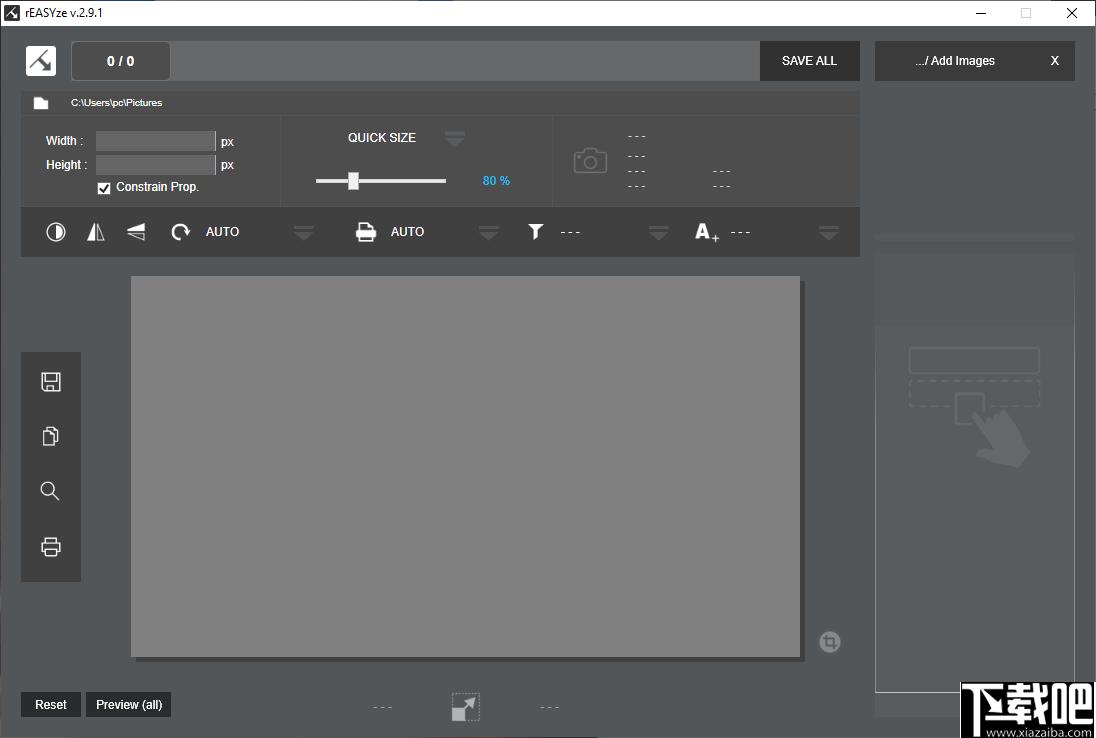Click the C:\Users\pc\Pictures path text
This screenshot has height=738, width=1096.
coord(117,103)
